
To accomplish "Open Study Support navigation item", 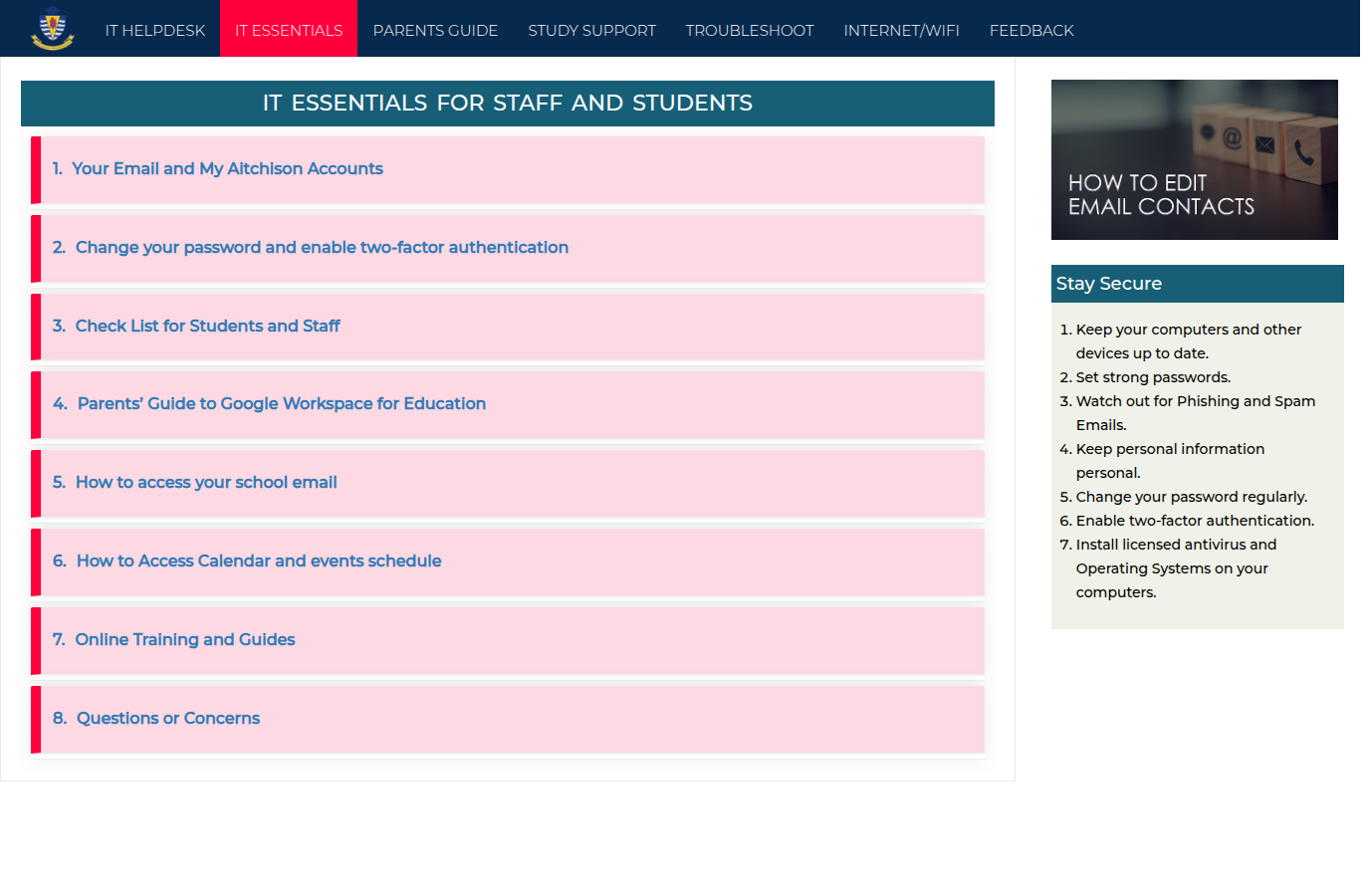I will (591, 30).
